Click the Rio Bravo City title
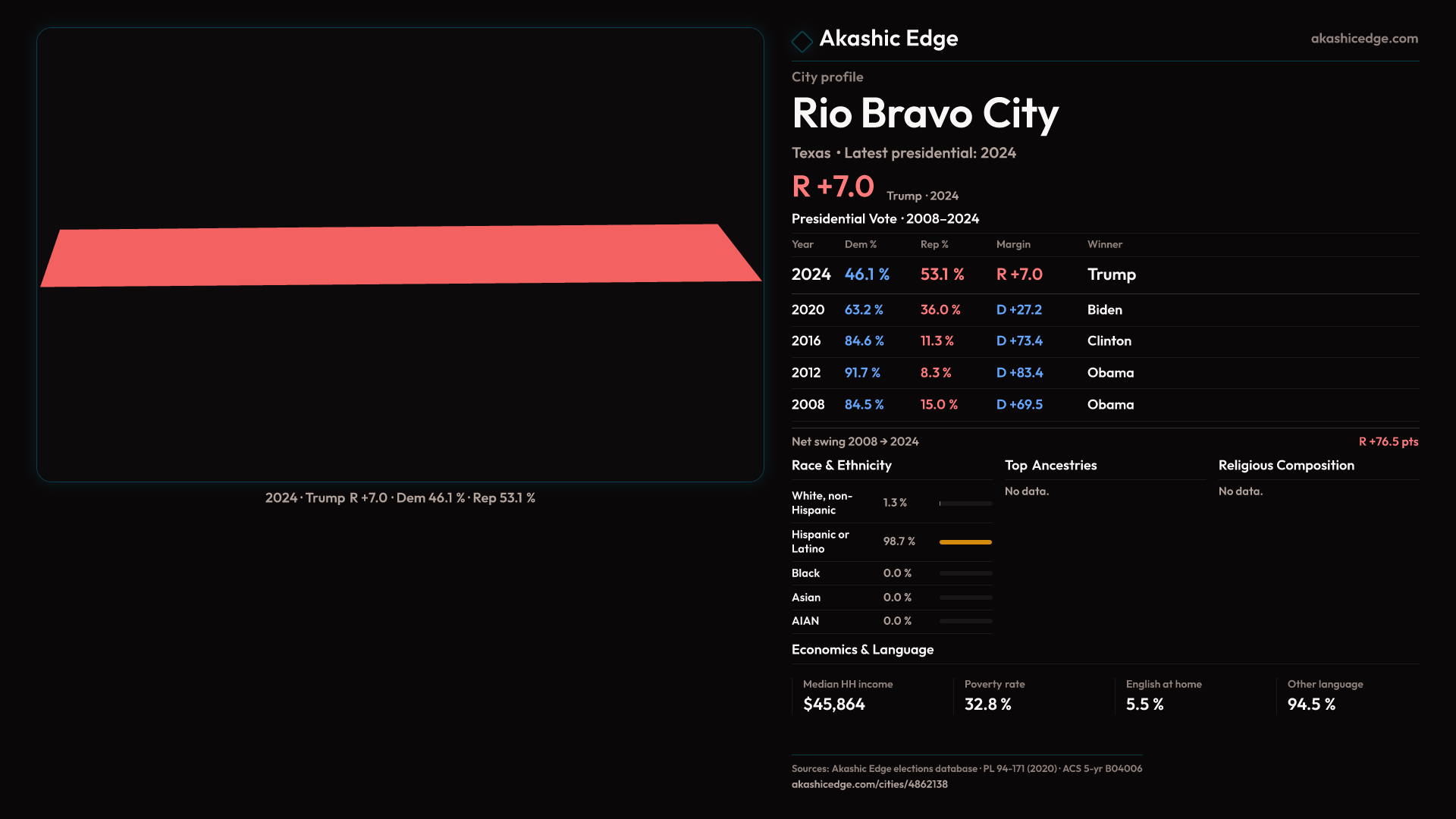Image resolution: width=1456 pixels, height=819 pixels. click(x=924, y=114)
